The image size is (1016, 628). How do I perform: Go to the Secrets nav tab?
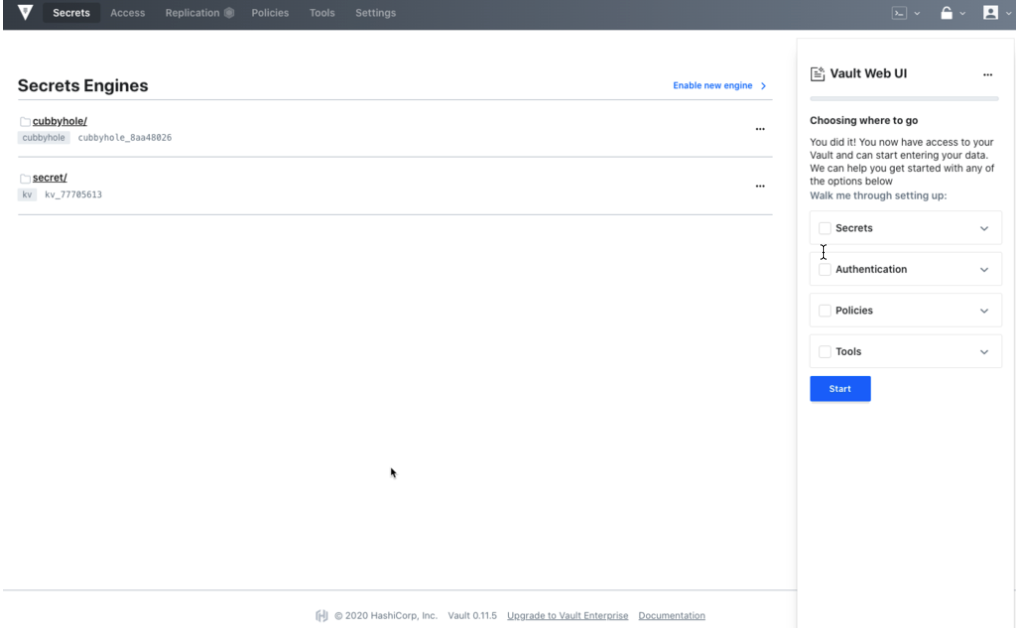71,13
